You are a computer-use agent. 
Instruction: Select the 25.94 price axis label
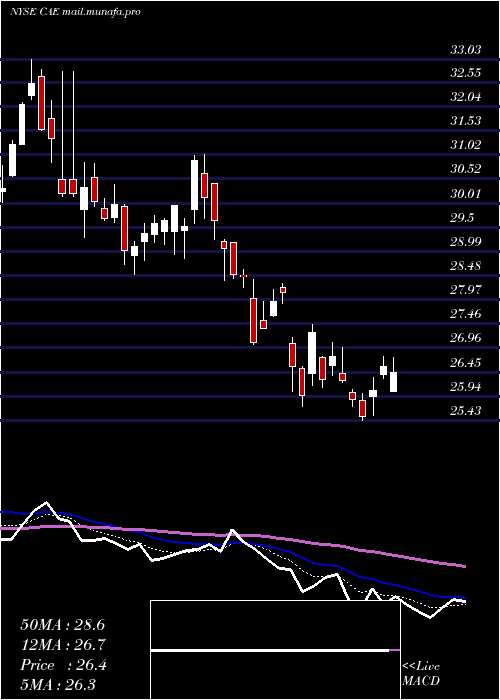[x=465, y=387]
